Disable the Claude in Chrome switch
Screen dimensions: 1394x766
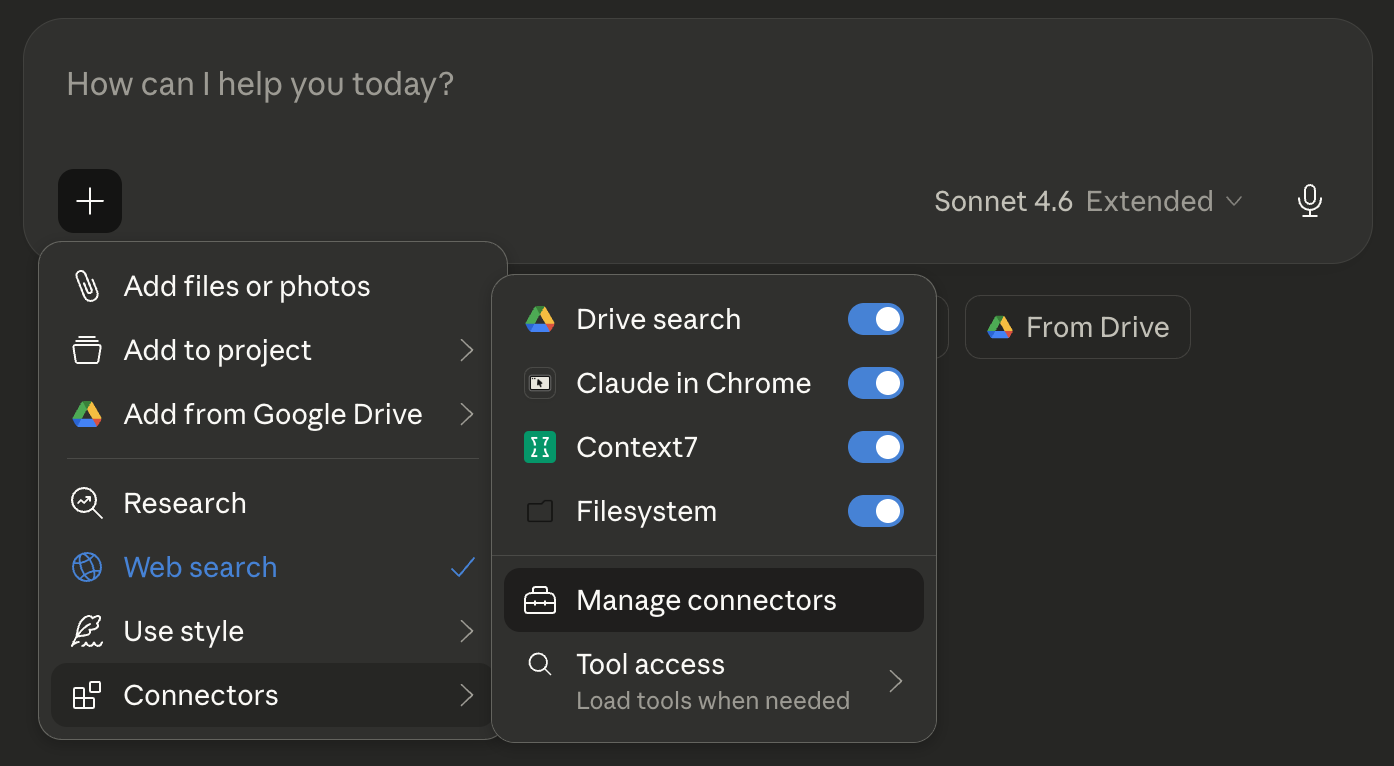tap(876, 383)
